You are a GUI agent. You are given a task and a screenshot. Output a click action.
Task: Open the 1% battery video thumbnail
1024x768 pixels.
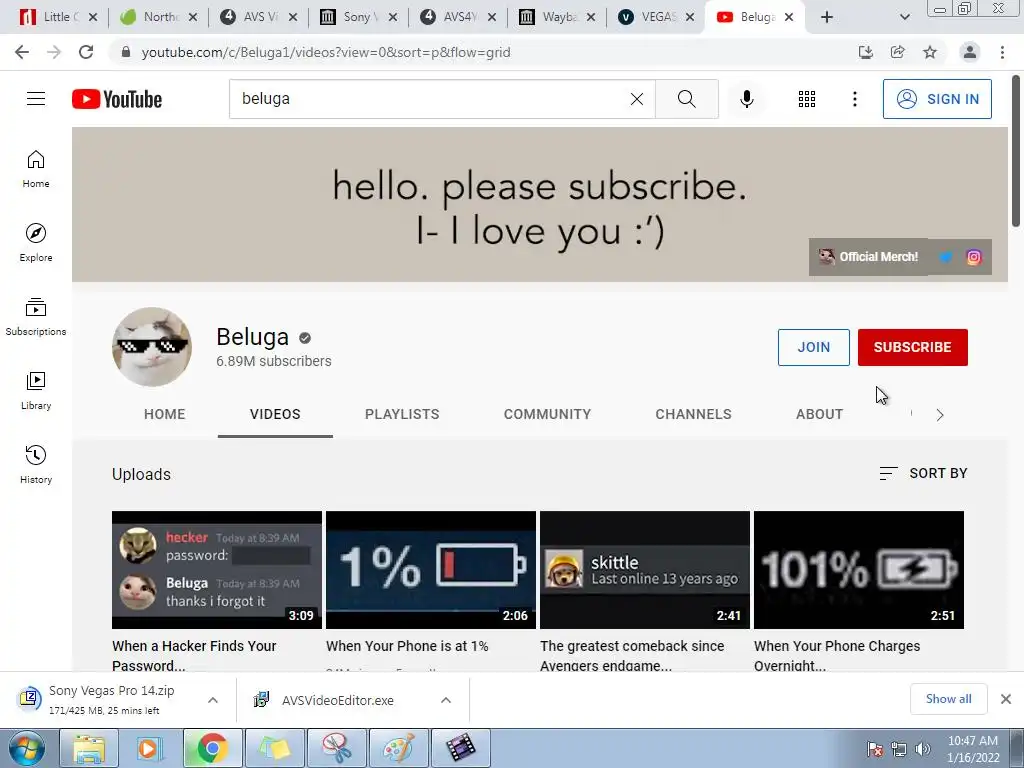coord(430,570)
